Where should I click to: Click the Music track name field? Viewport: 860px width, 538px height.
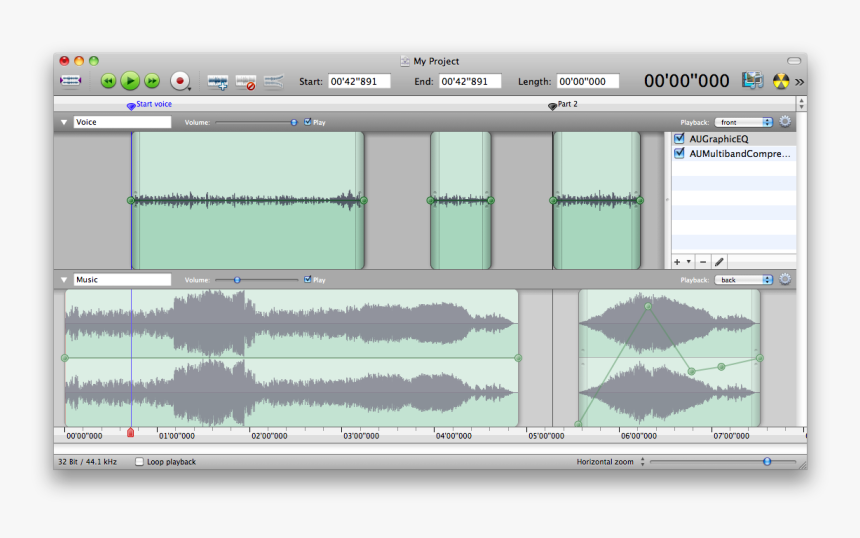click(x=122, y=280)
